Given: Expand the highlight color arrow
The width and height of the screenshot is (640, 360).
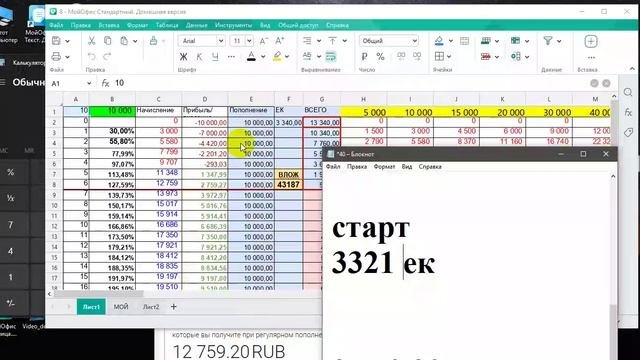Looking at the screenshot, I should click(x=287, y=57).
